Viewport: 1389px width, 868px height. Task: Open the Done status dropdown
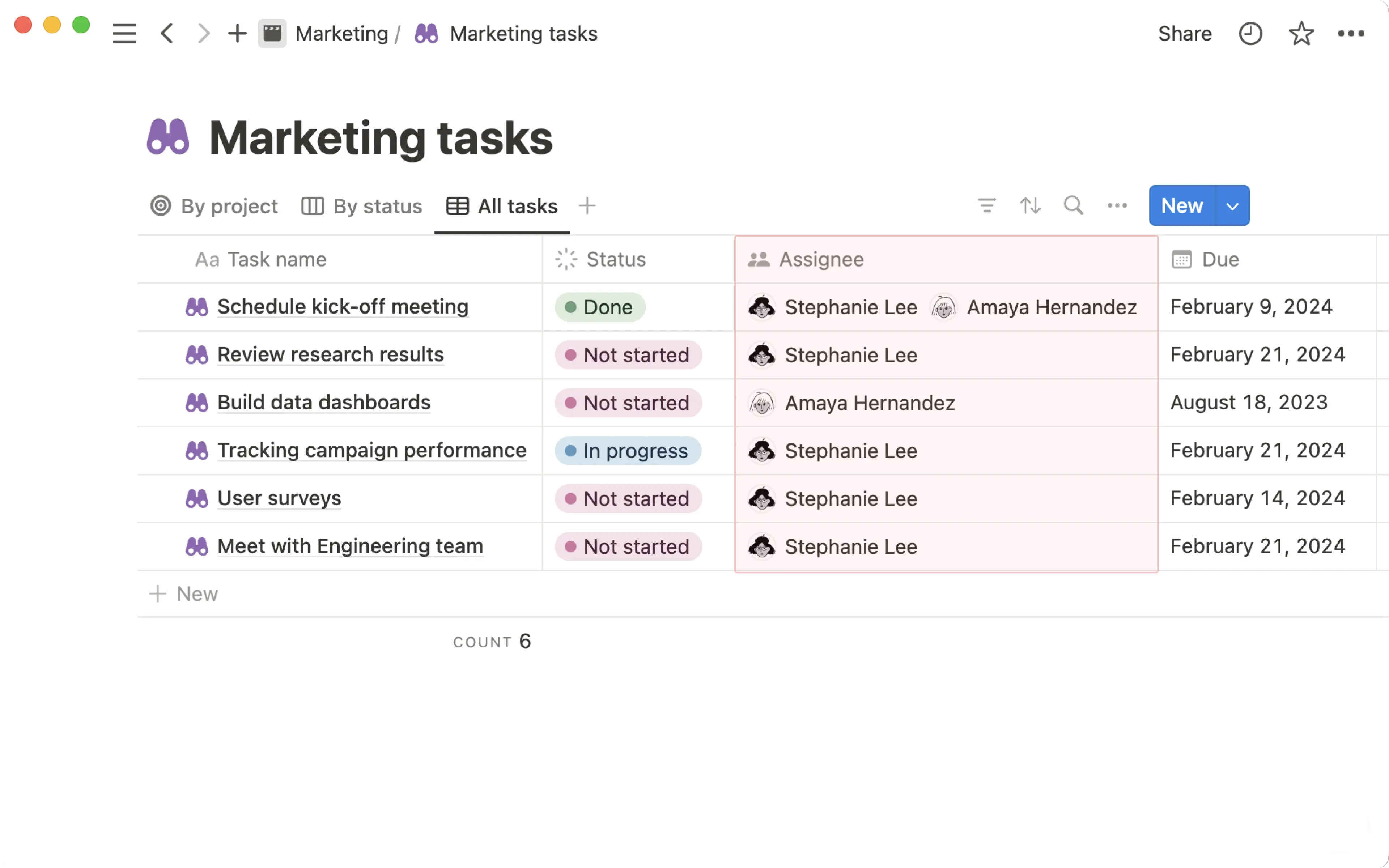[600, 307]
